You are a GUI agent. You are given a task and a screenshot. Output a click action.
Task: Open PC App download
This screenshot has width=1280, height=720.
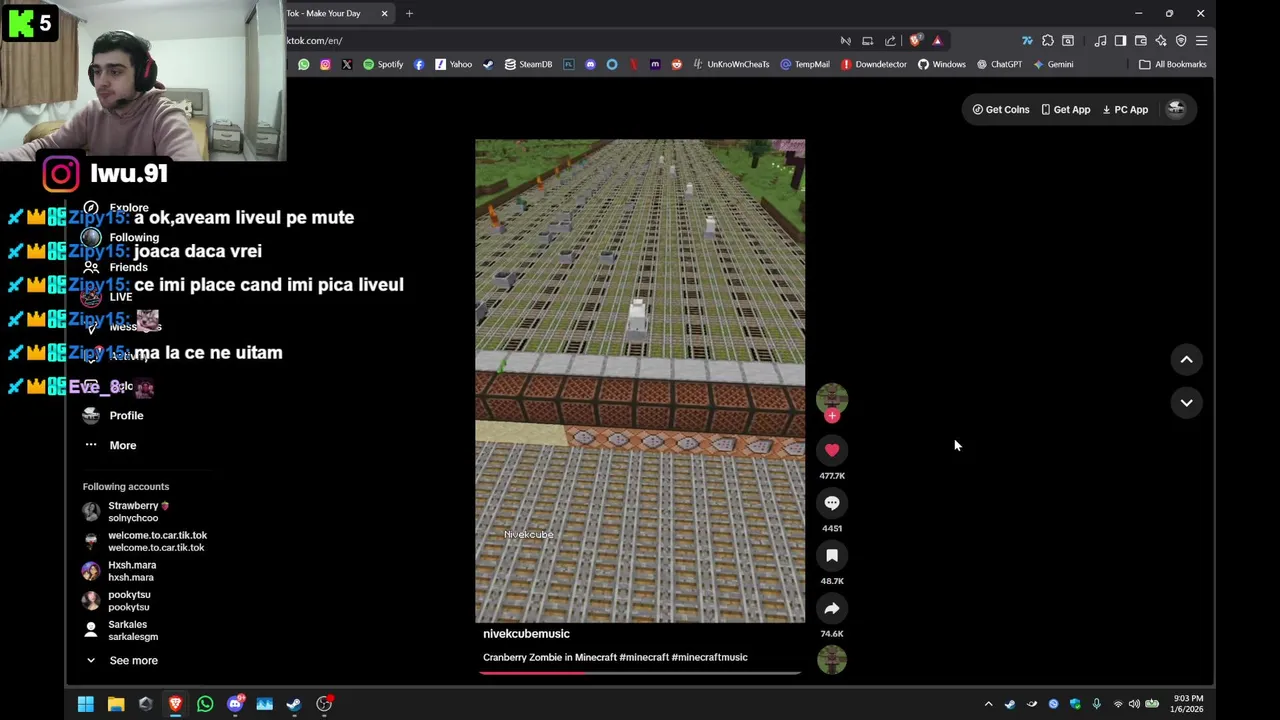point(1125,110)
